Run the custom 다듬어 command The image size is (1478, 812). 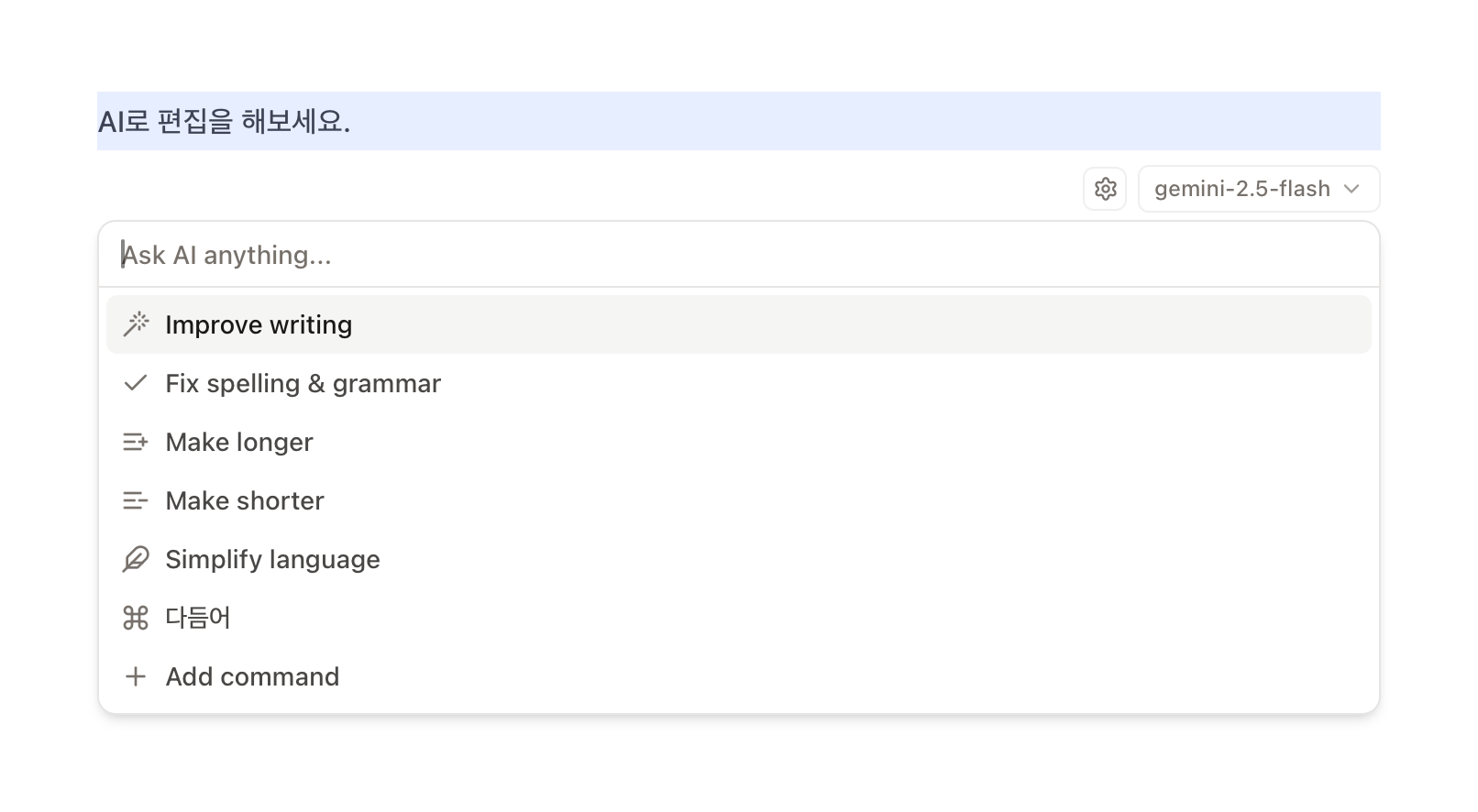pos(739,618)
